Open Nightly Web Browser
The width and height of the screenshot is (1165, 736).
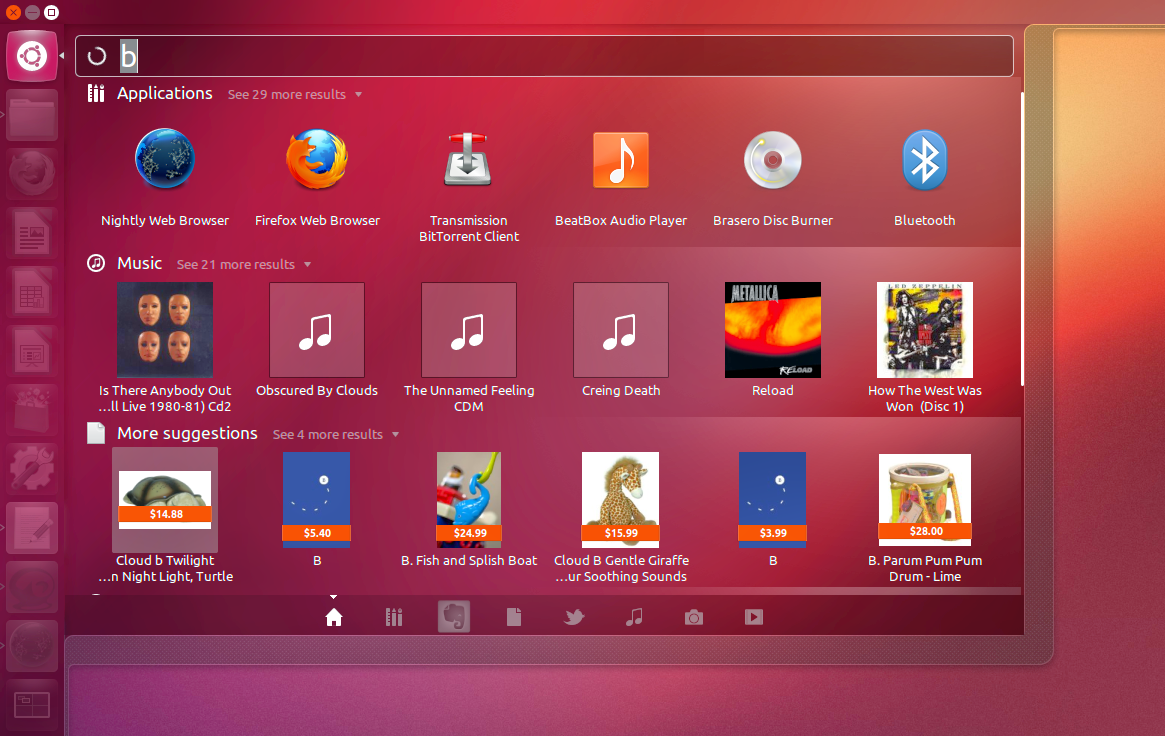(164, 160)
